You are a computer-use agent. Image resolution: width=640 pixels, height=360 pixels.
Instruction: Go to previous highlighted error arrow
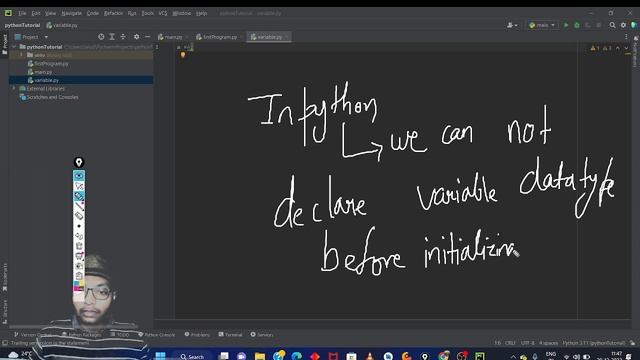click(618, 48)
